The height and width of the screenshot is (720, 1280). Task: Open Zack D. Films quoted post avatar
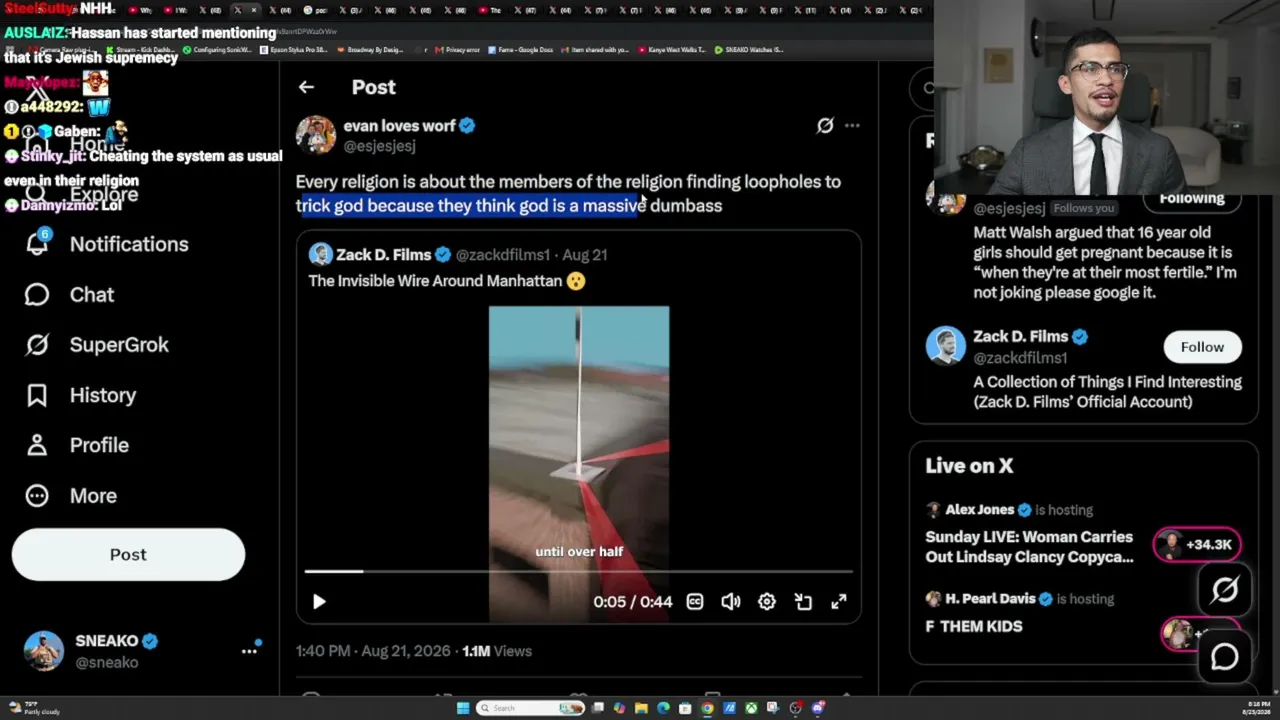pyautogui.click(x=320, y=254)
